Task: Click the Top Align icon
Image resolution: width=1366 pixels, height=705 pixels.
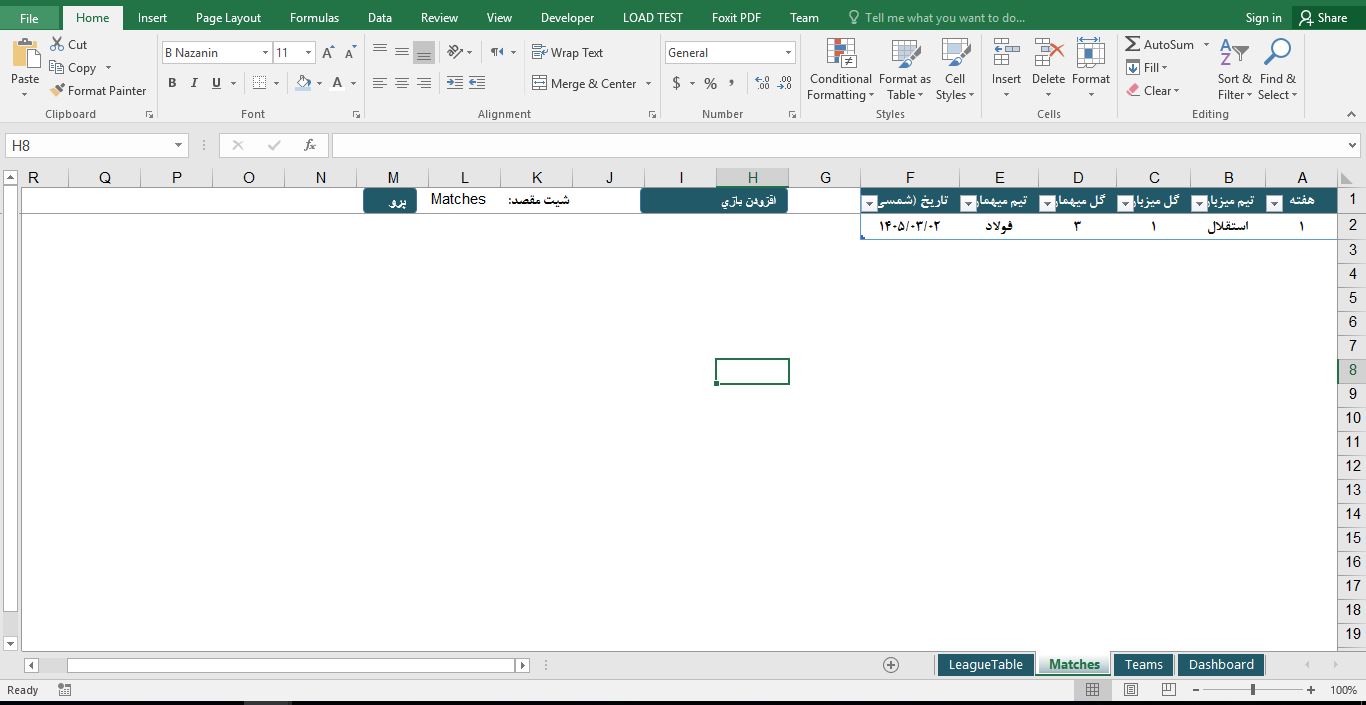Action: pos(380,51)
